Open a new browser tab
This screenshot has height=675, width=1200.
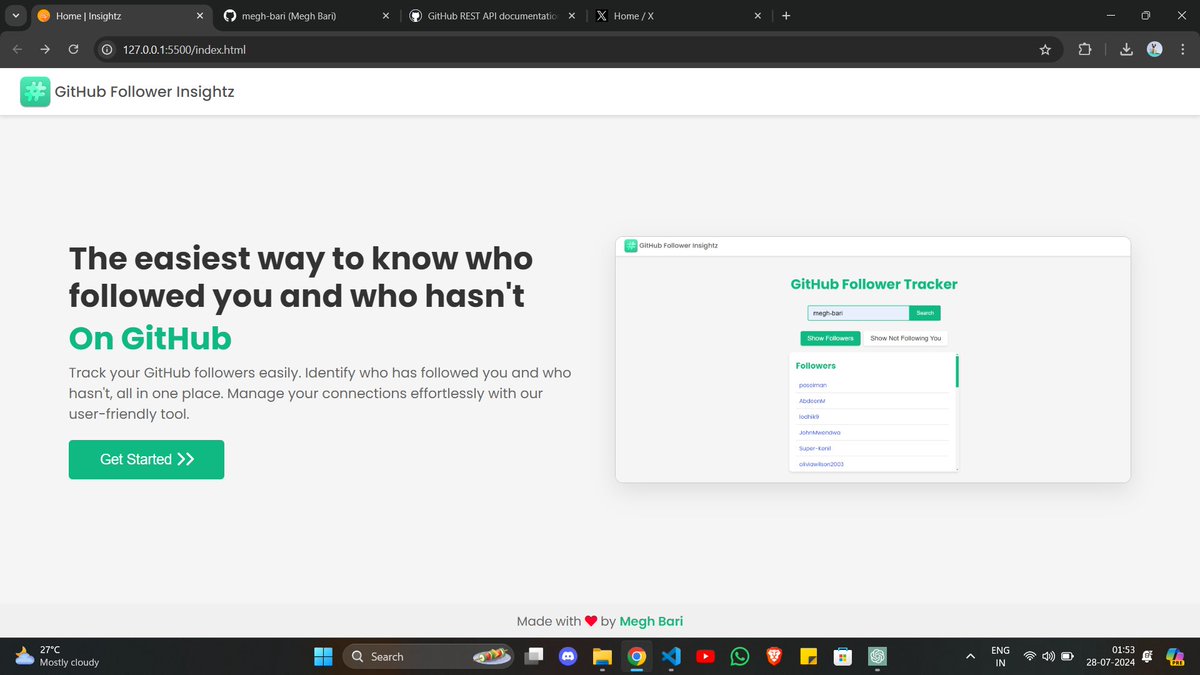pos(786,16)
